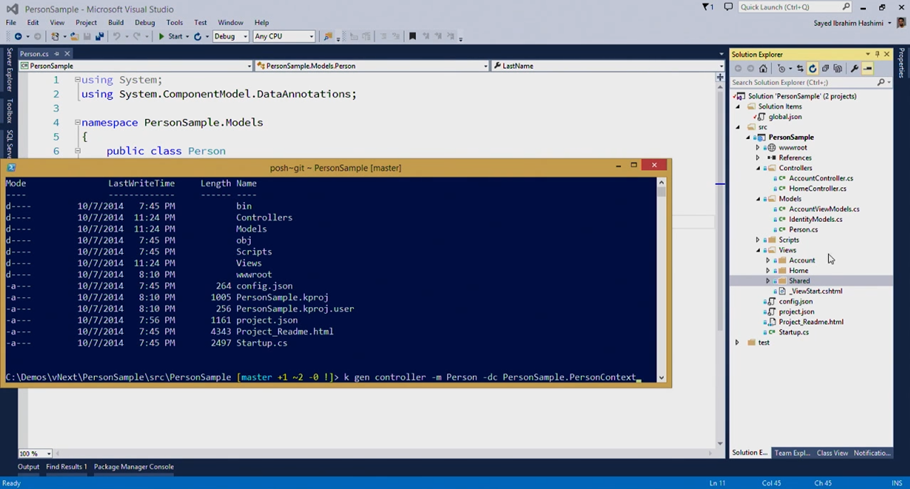
Task: Open the Server Explorer side tab
Action: 9,70
